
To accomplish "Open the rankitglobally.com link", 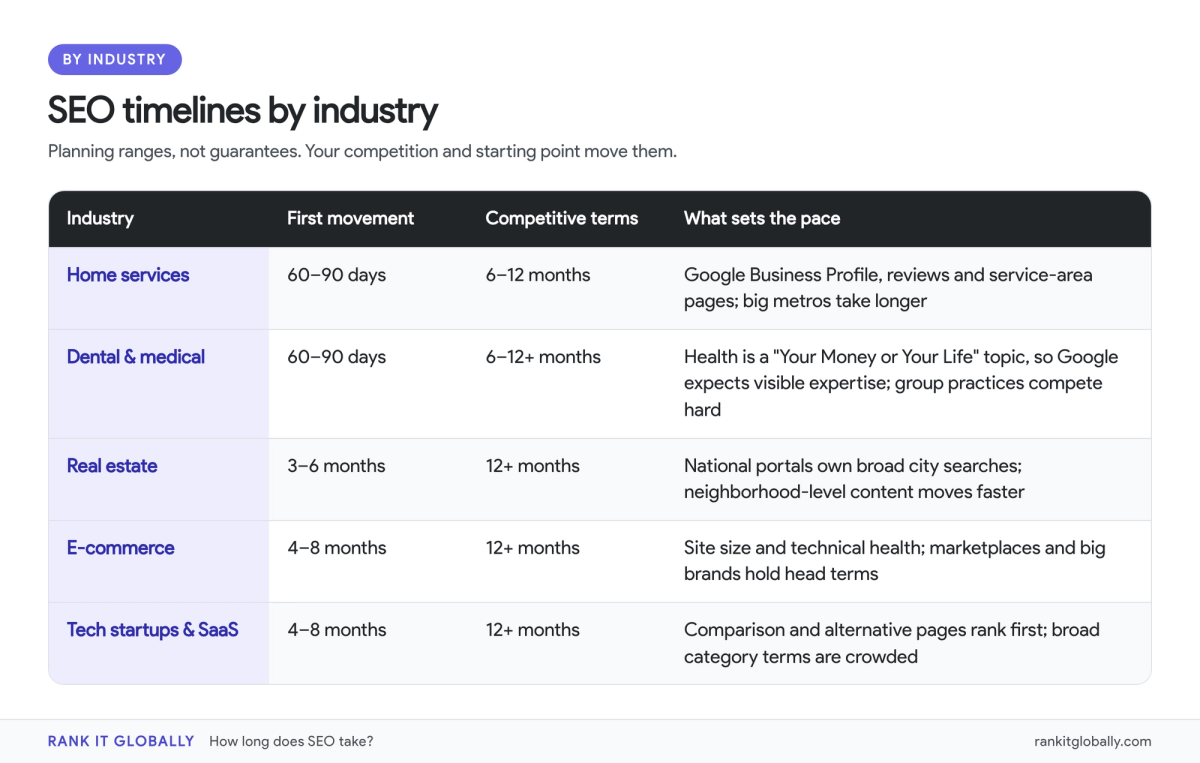I will pos(1093,741).
